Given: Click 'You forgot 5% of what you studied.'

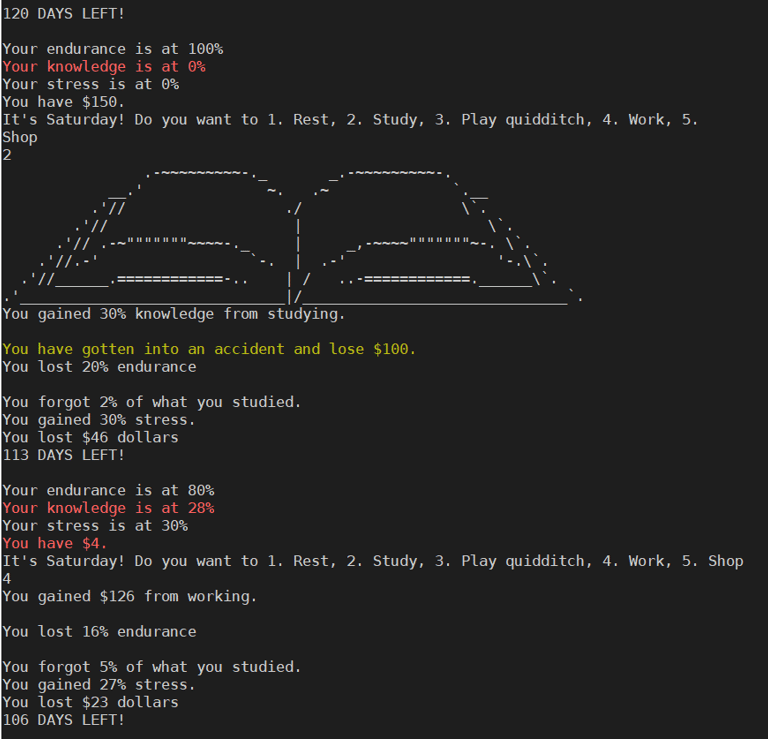Looking at the screenshot, I should click(x=152, y=667).
